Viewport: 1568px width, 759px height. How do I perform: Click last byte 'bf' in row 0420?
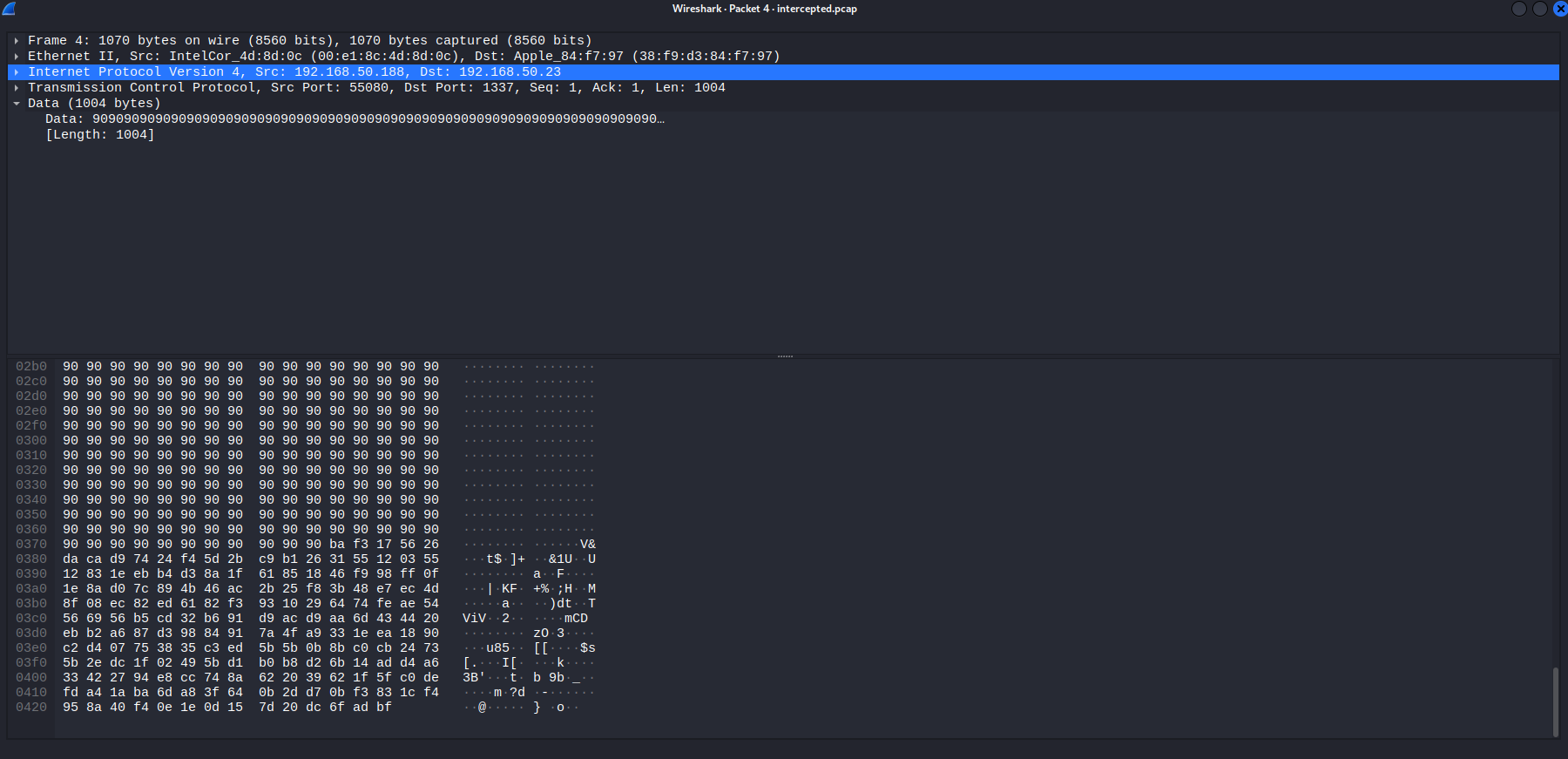(384, 708)
